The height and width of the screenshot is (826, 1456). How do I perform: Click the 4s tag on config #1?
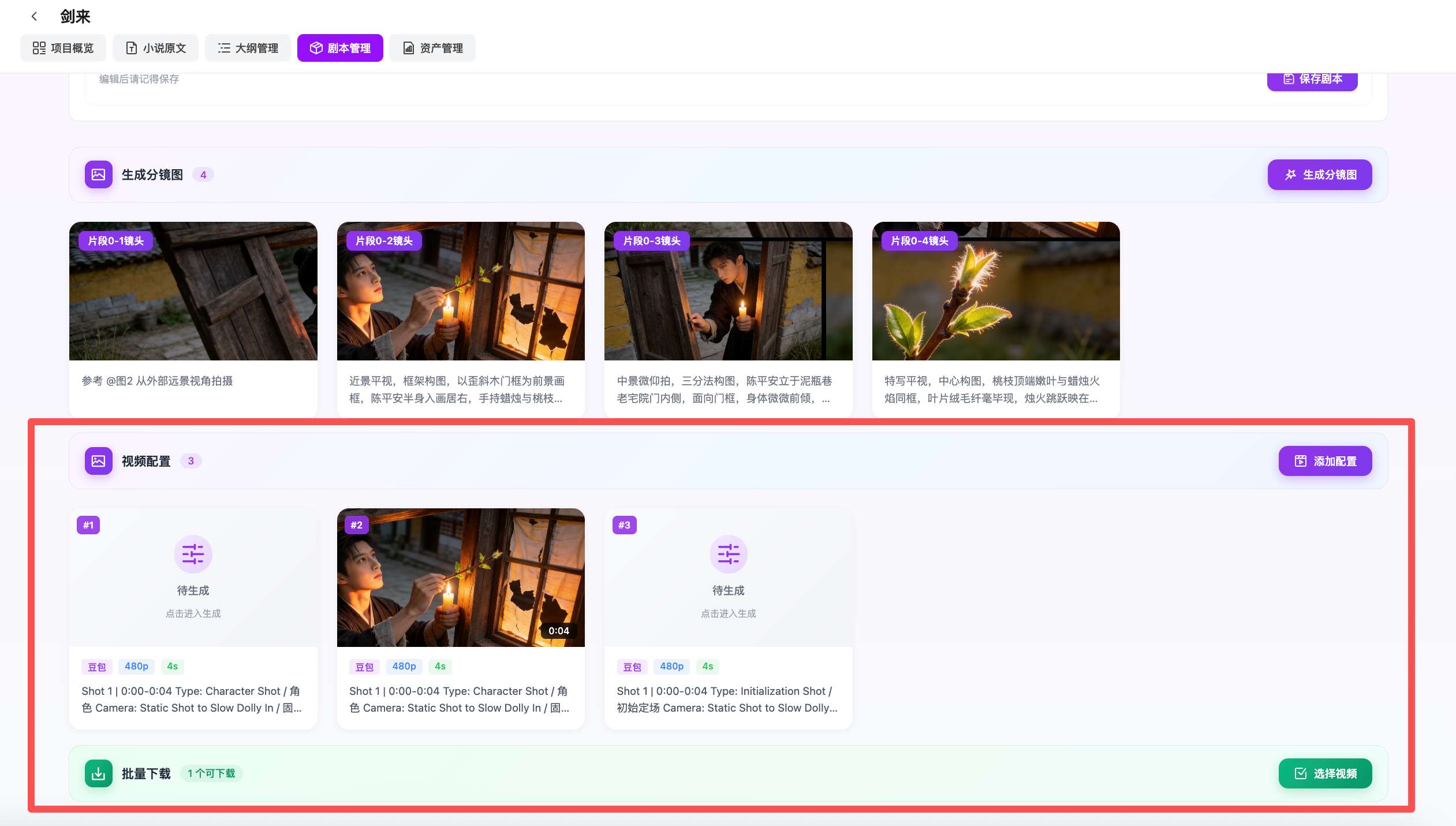(x=173, y=667)
